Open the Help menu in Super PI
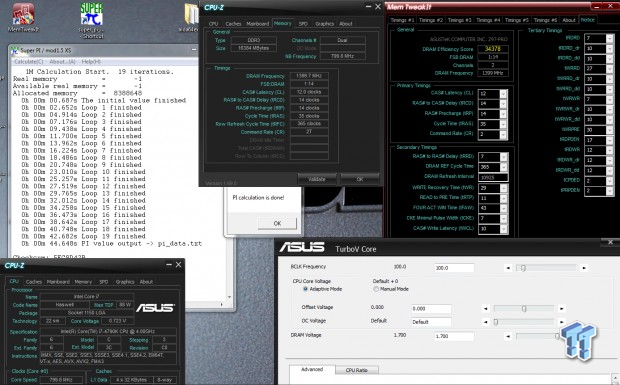The width and height of the screenshot is (620, 385). (x=91, y=62)
